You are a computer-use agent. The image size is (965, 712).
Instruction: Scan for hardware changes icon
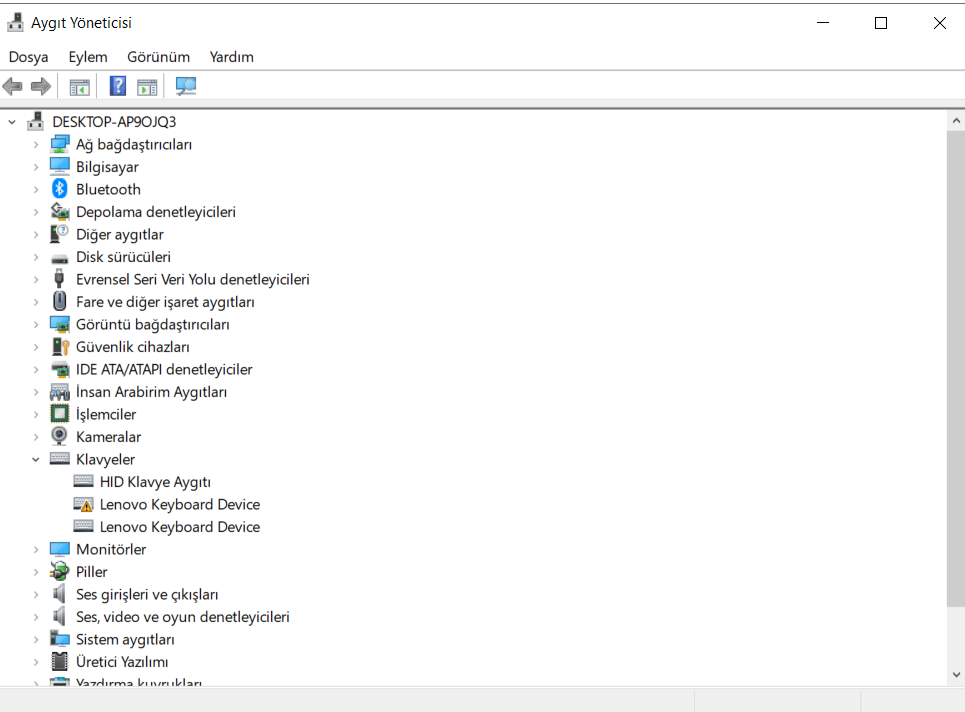(185, 86)
